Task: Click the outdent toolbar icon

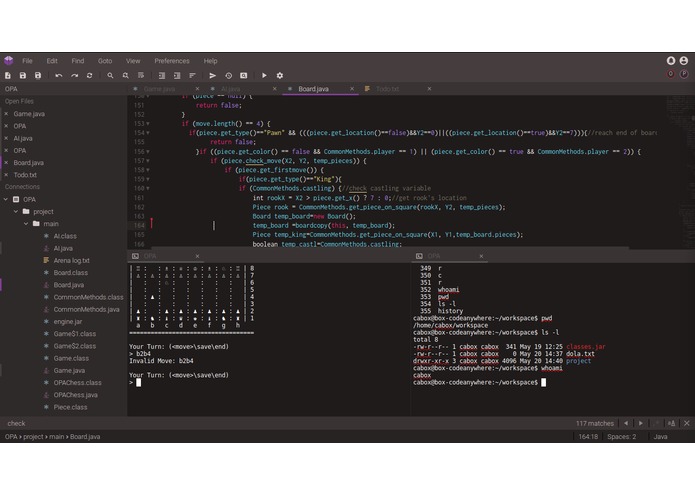Action: click(x=177, y=75)
